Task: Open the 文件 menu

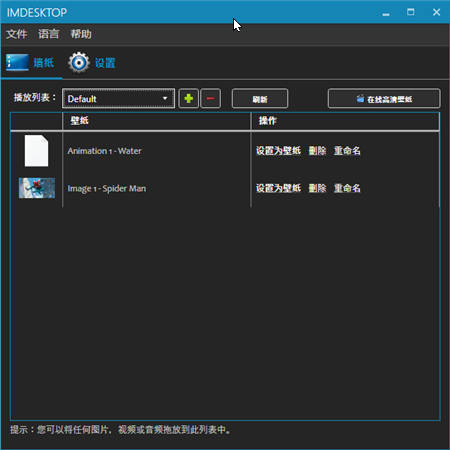Action: tap(17, 34)
